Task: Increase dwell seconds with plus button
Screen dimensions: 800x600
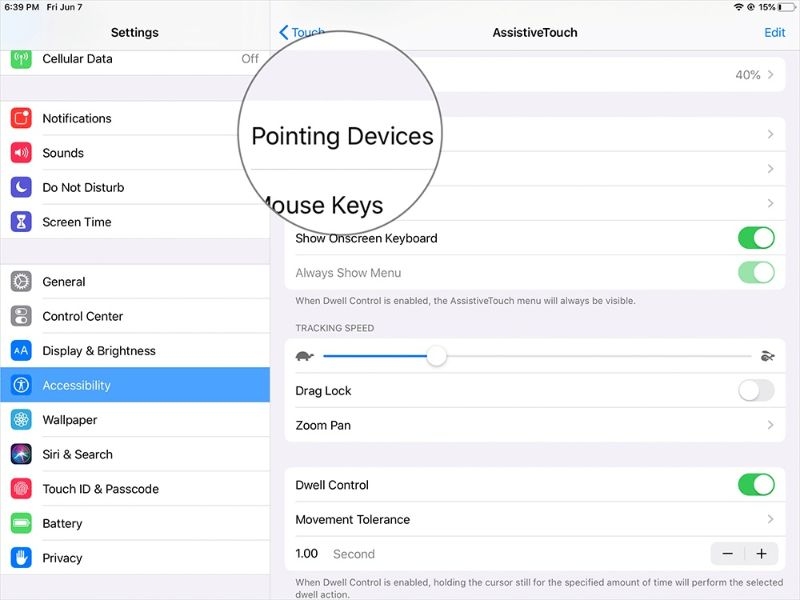Action: pos(761,554)
